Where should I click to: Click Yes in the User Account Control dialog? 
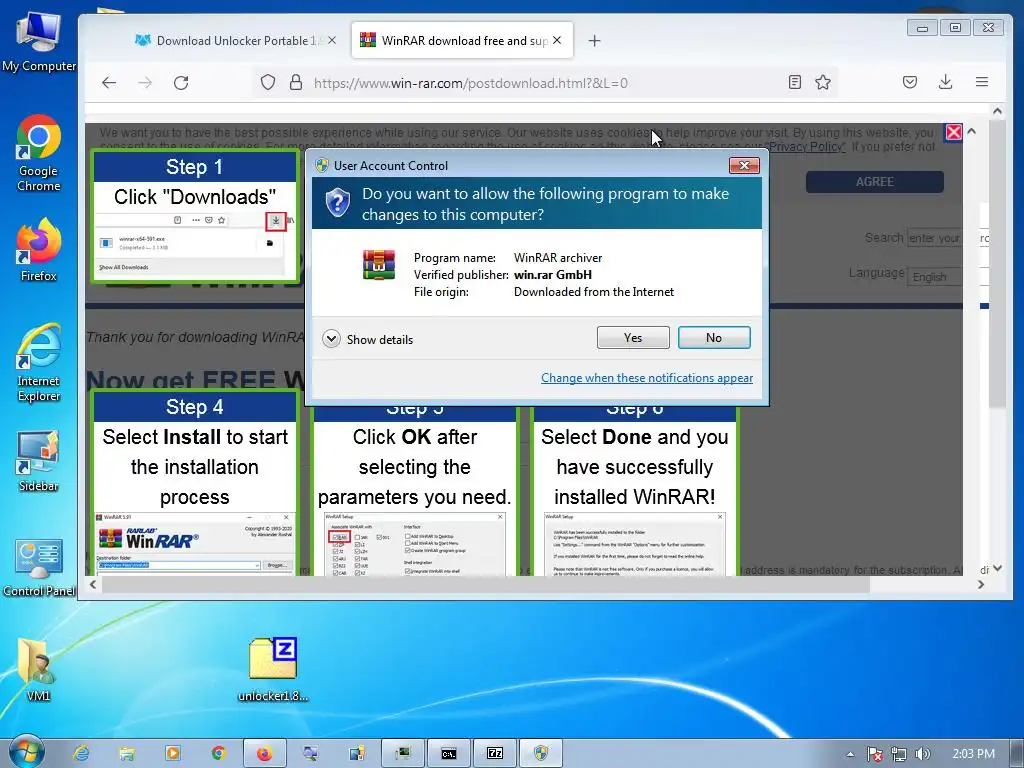click(633, 338)
